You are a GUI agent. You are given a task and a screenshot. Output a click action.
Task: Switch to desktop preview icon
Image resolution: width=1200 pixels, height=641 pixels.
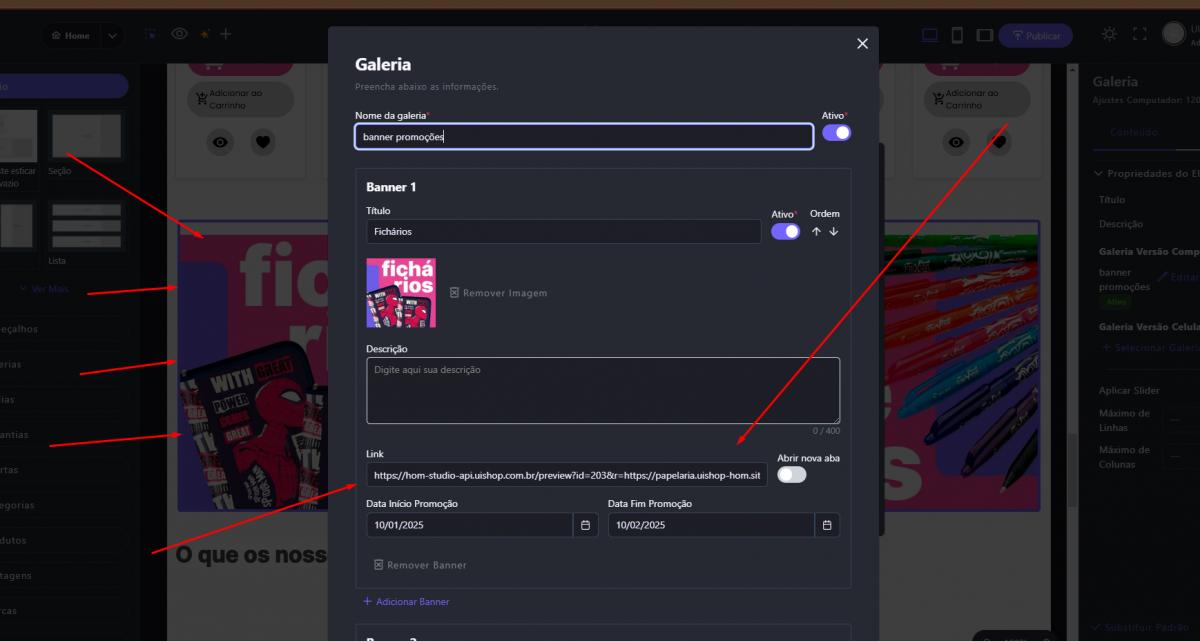929,35
